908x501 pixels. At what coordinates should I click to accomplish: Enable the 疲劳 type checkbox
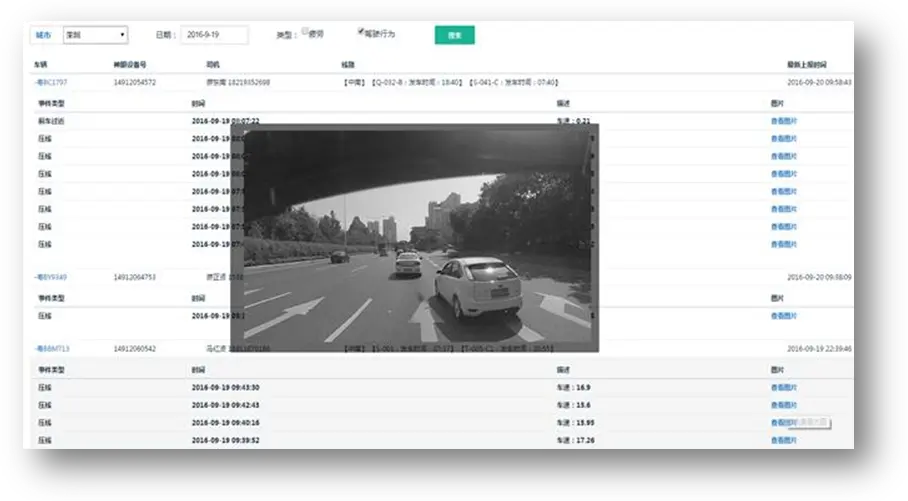point(305,31)
